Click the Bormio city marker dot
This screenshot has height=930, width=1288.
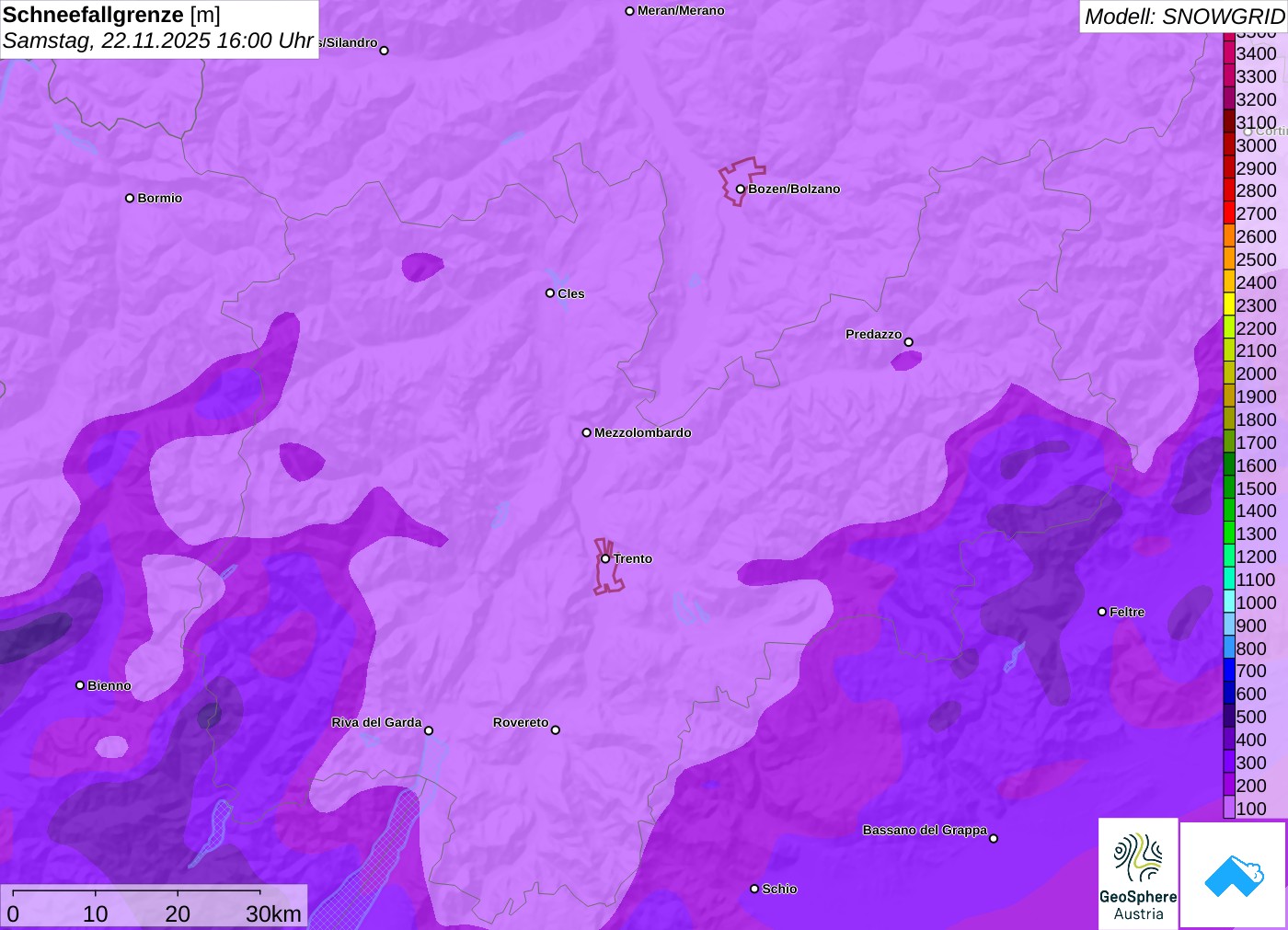pos(130,198)
